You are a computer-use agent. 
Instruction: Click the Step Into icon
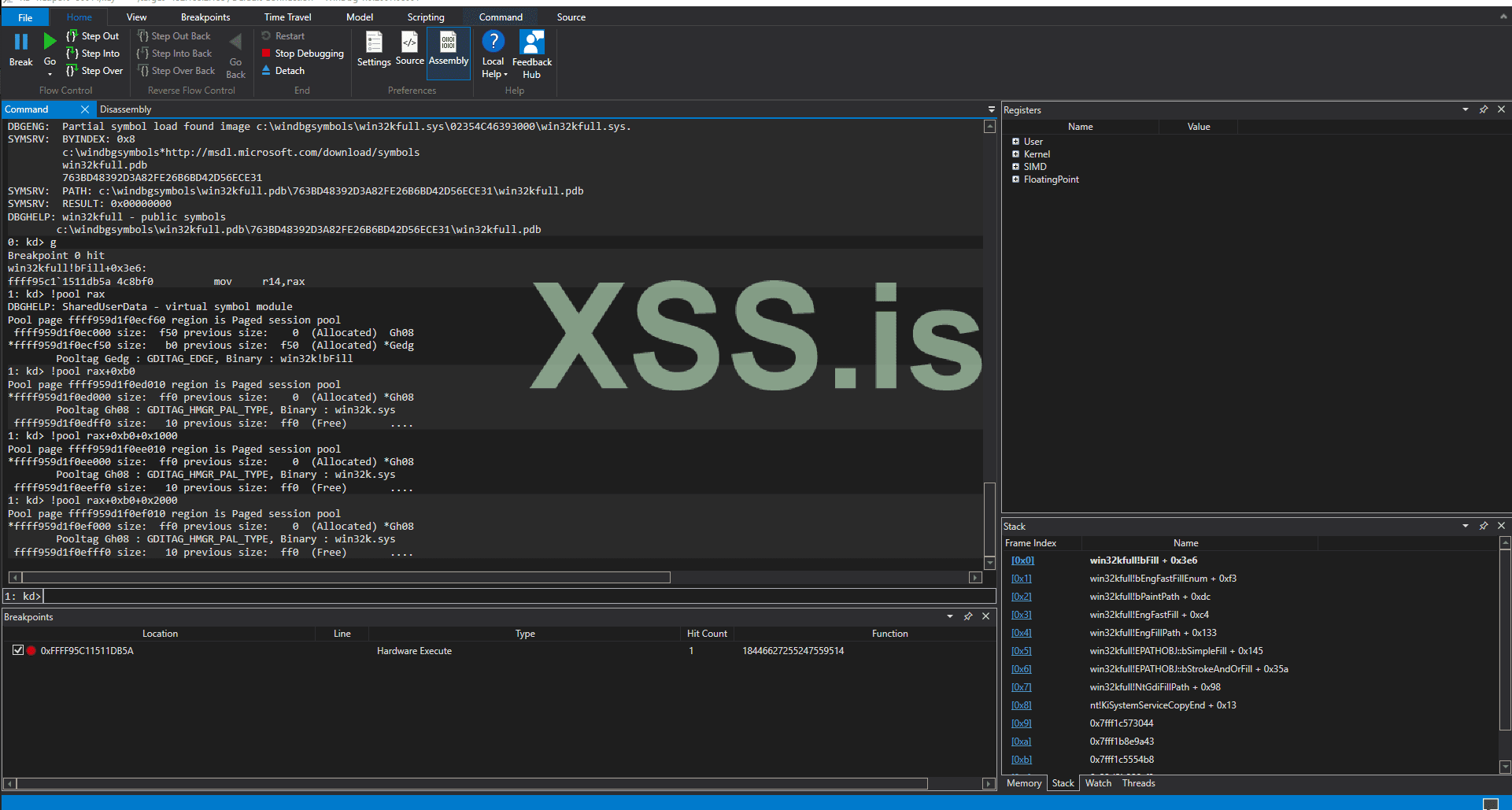[x=72, y=54]
